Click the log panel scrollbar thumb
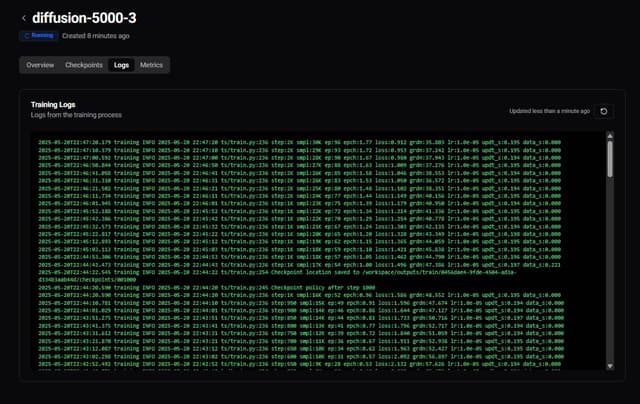 point(610,159)
